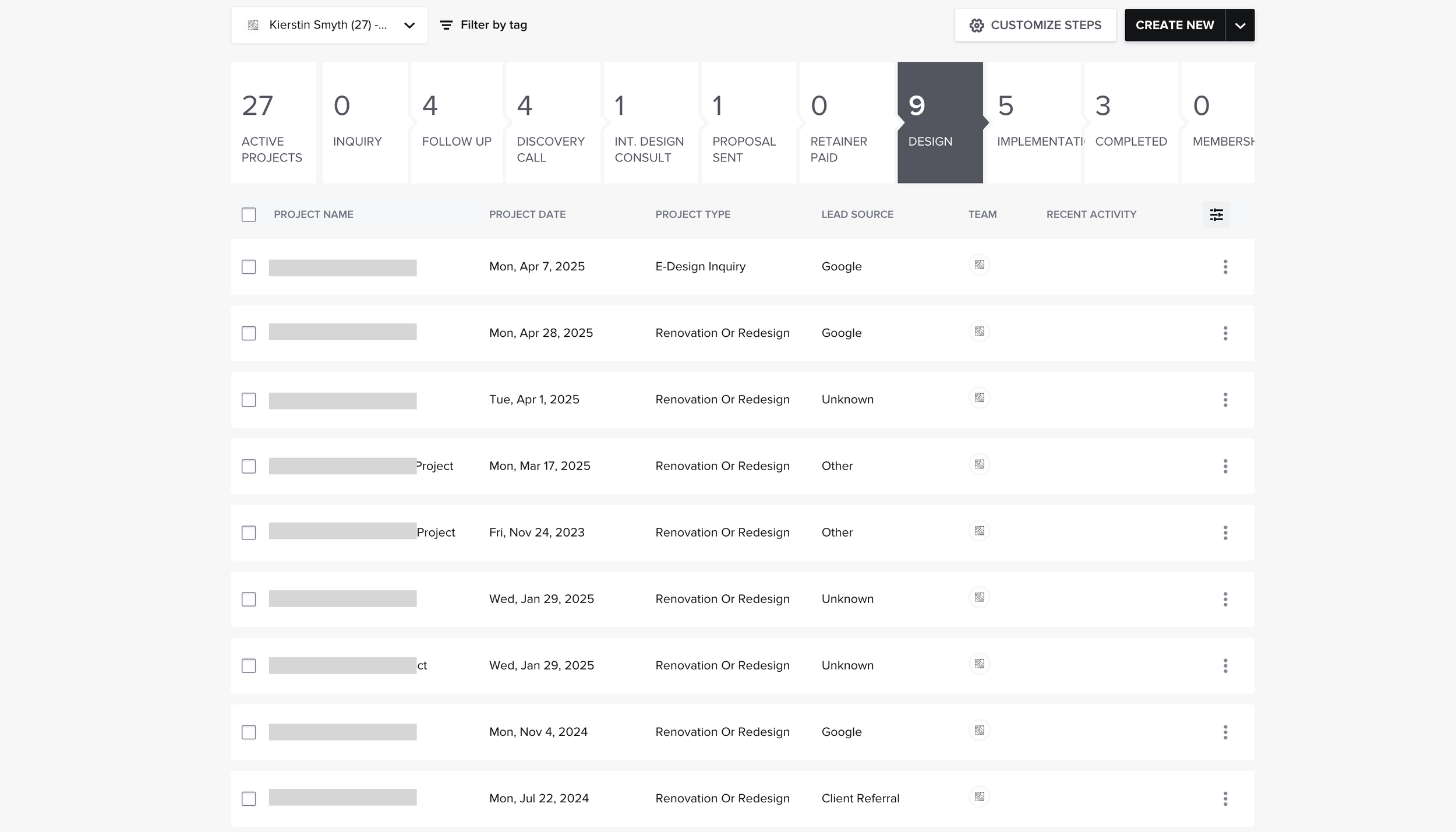Image resolution: width=1456 pixels, height=832 pixels.
Task: Click team avatar on Mar 17, 2025 row
Action: click(x=979, y=464)
